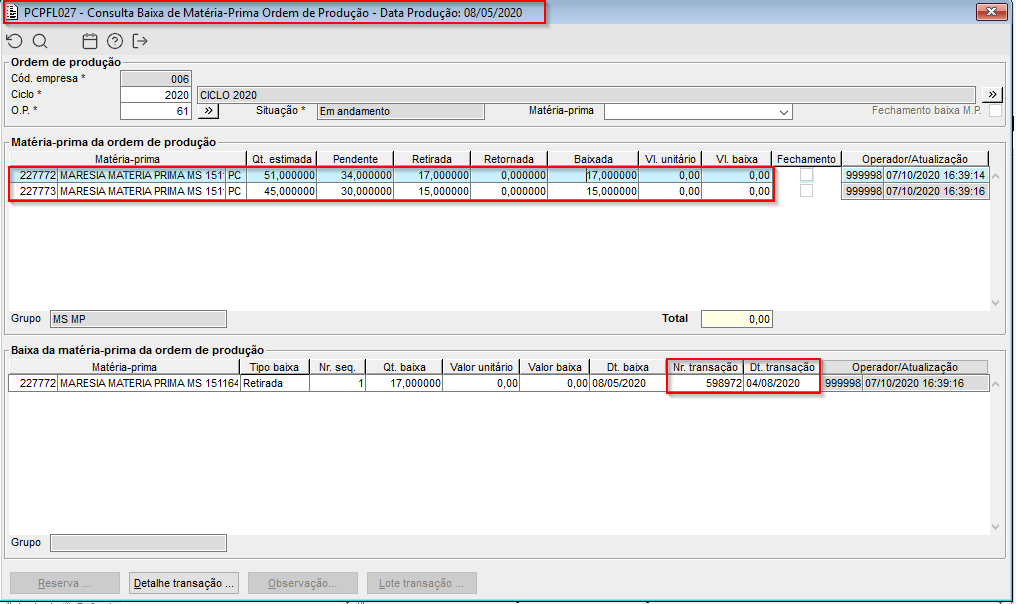1016x604 pixels.
Task: Click Dt. baixa column header
Action: (x=628, y=367)
